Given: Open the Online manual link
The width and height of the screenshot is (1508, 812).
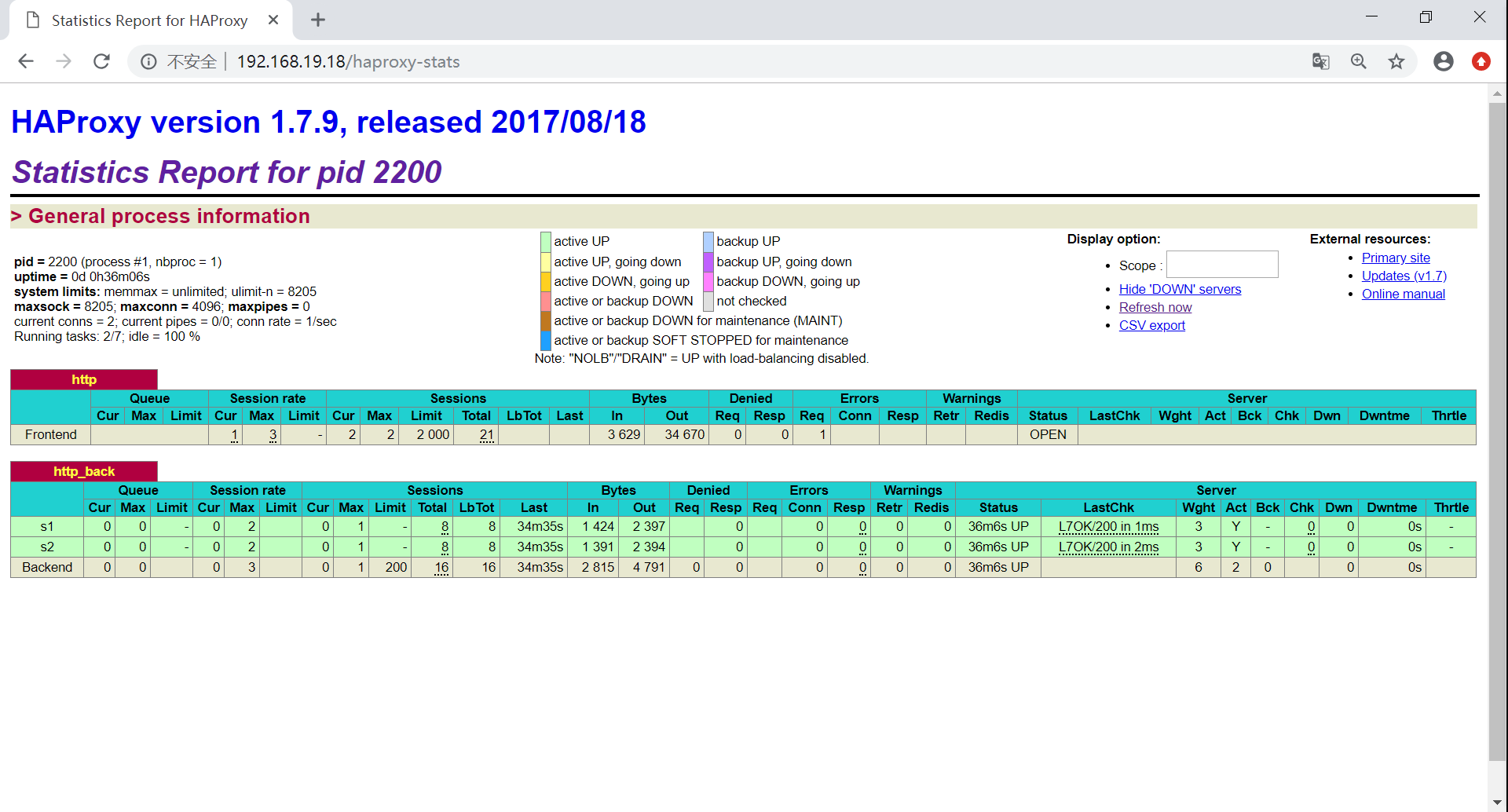Looking at the screenshot, I should click(1404, 294).
